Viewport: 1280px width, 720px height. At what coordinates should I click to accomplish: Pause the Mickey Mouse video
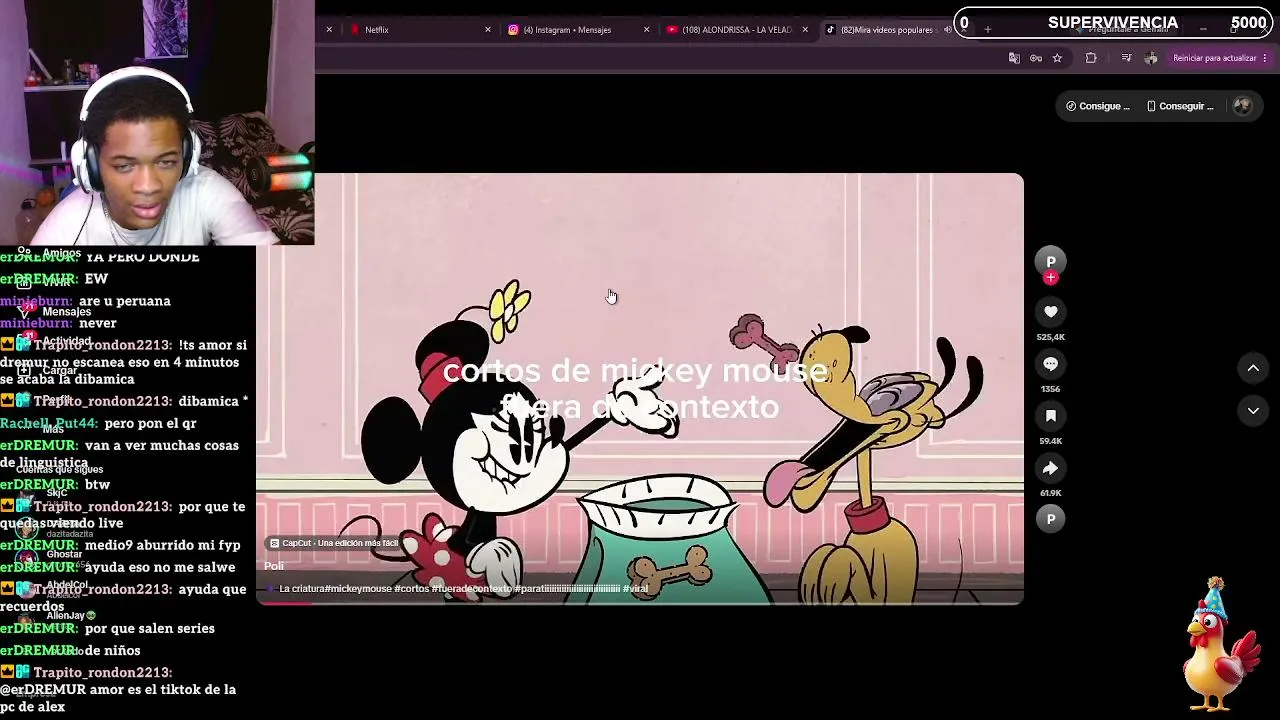640,389
